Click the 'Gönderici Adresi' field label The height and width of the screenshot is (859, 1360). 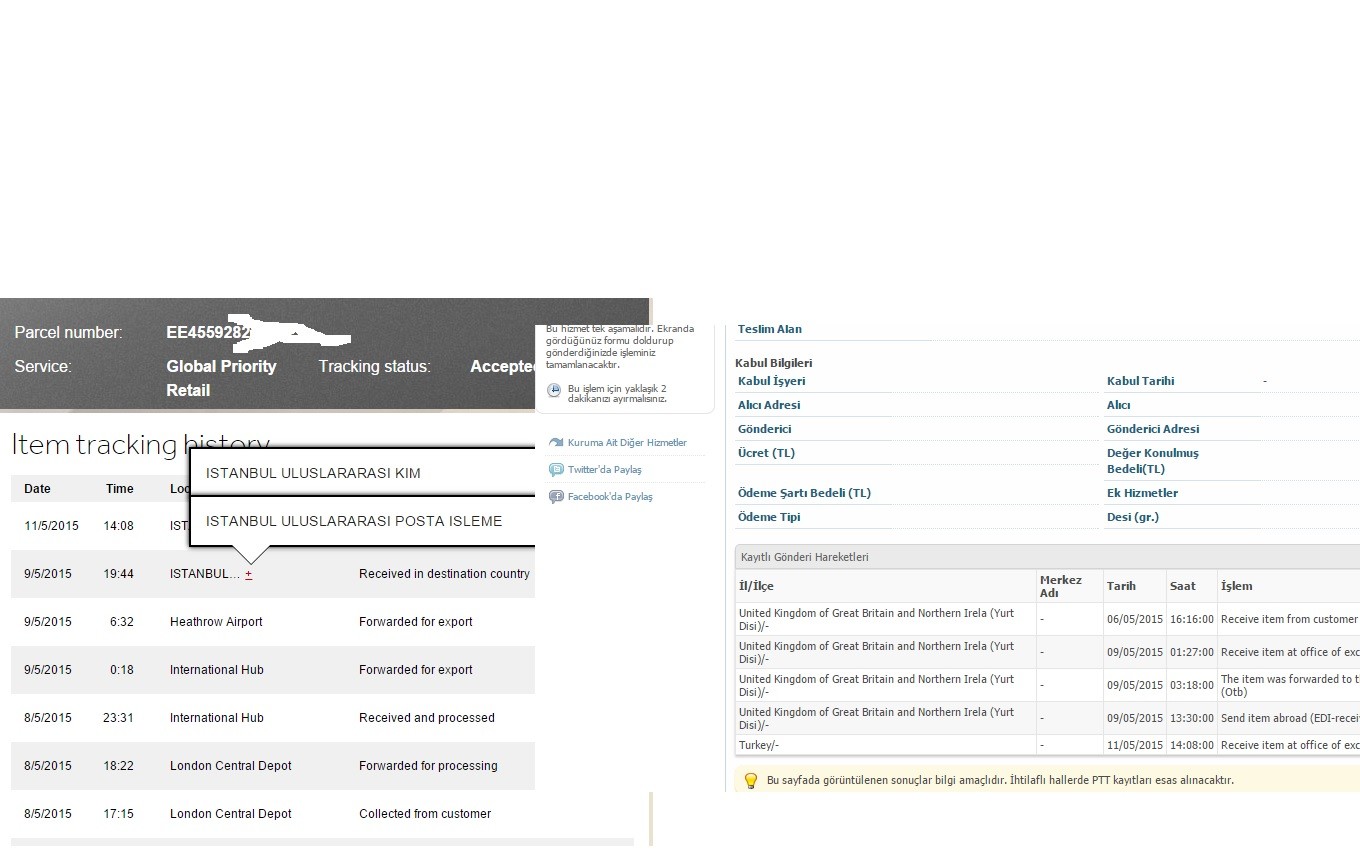1153,429
